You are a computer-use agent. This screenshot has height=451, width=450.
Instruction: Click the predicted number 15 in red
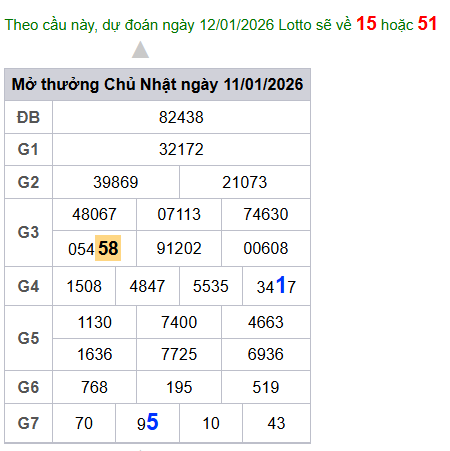click(366, 24)
